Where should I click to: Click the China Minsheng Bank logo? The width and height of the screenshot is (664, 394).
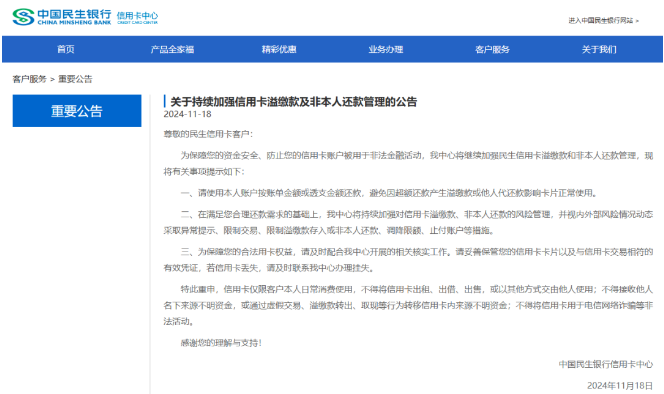point(62,17)
